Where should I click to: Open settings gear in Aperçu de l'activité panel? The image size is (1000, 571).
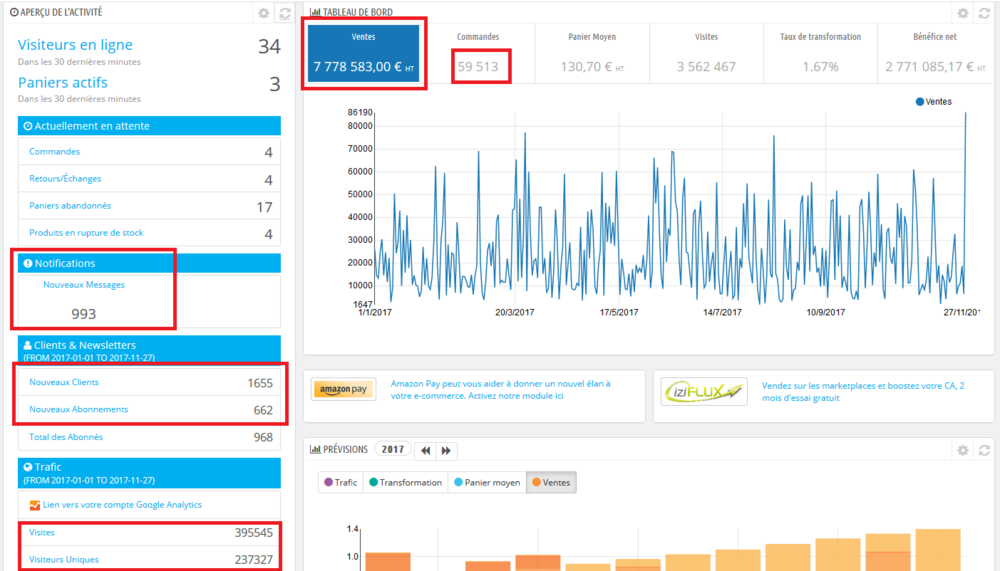263,13
